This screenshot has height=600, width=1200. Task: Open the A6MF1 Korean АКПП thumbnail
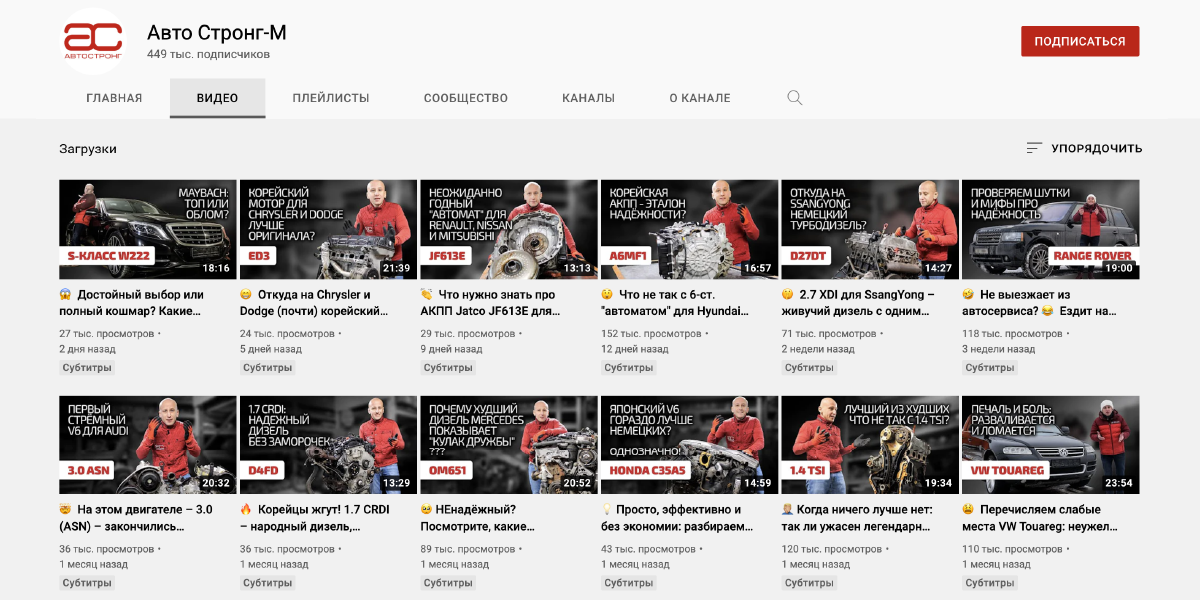pyautogui.click(x=689, y=229)
